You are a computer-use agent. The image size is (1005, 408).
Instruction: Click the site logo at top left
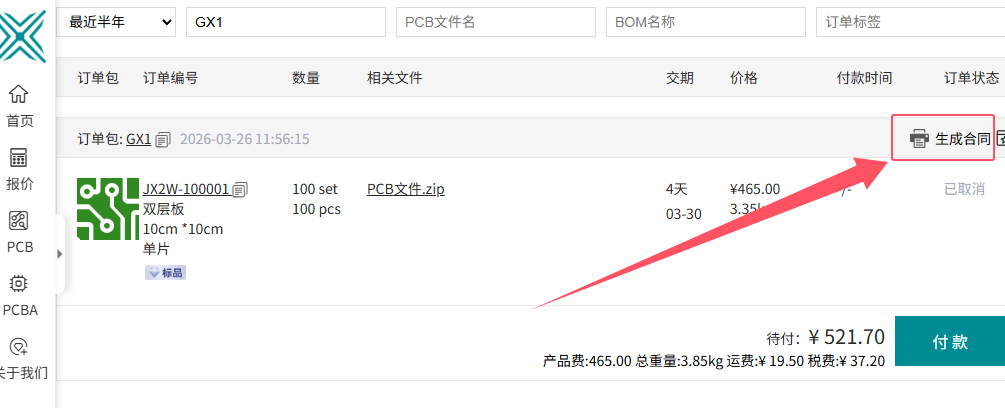click(x=22, y=35)
